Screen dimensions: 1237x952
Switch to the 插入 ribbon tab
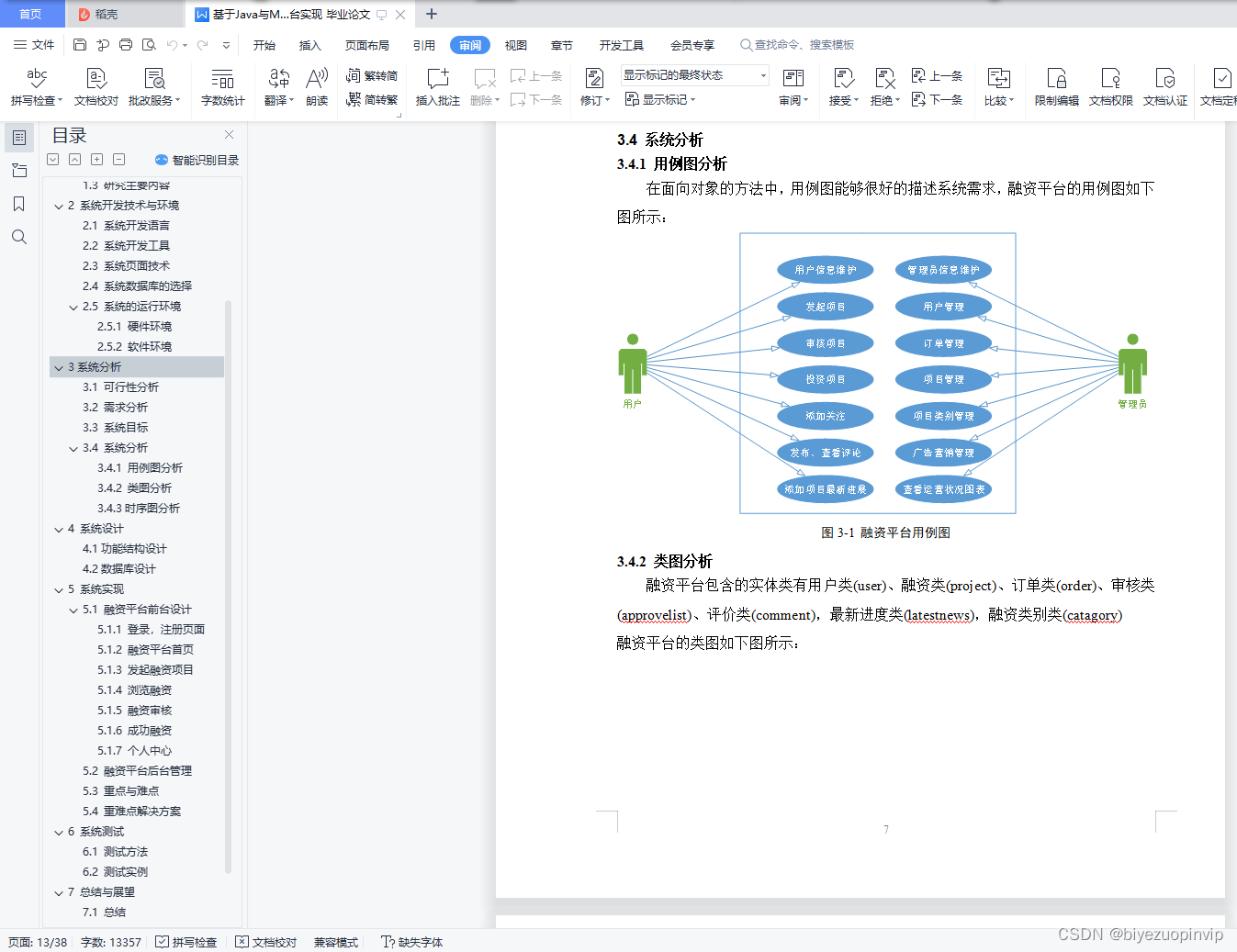tap(310, 45)
